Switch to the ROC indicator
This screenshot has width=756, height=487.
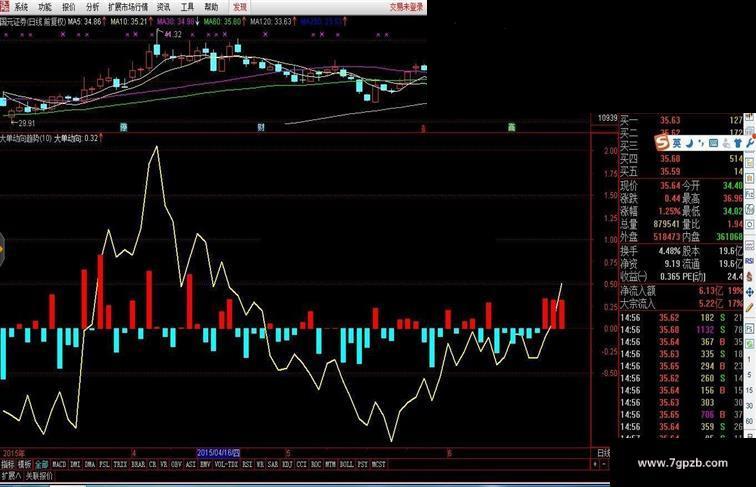click(x=316, y=464)
